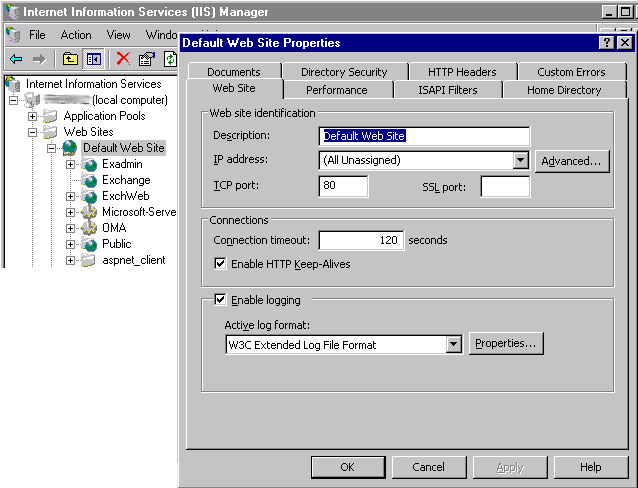Switch to the Performance tab

tap(337, 90)
